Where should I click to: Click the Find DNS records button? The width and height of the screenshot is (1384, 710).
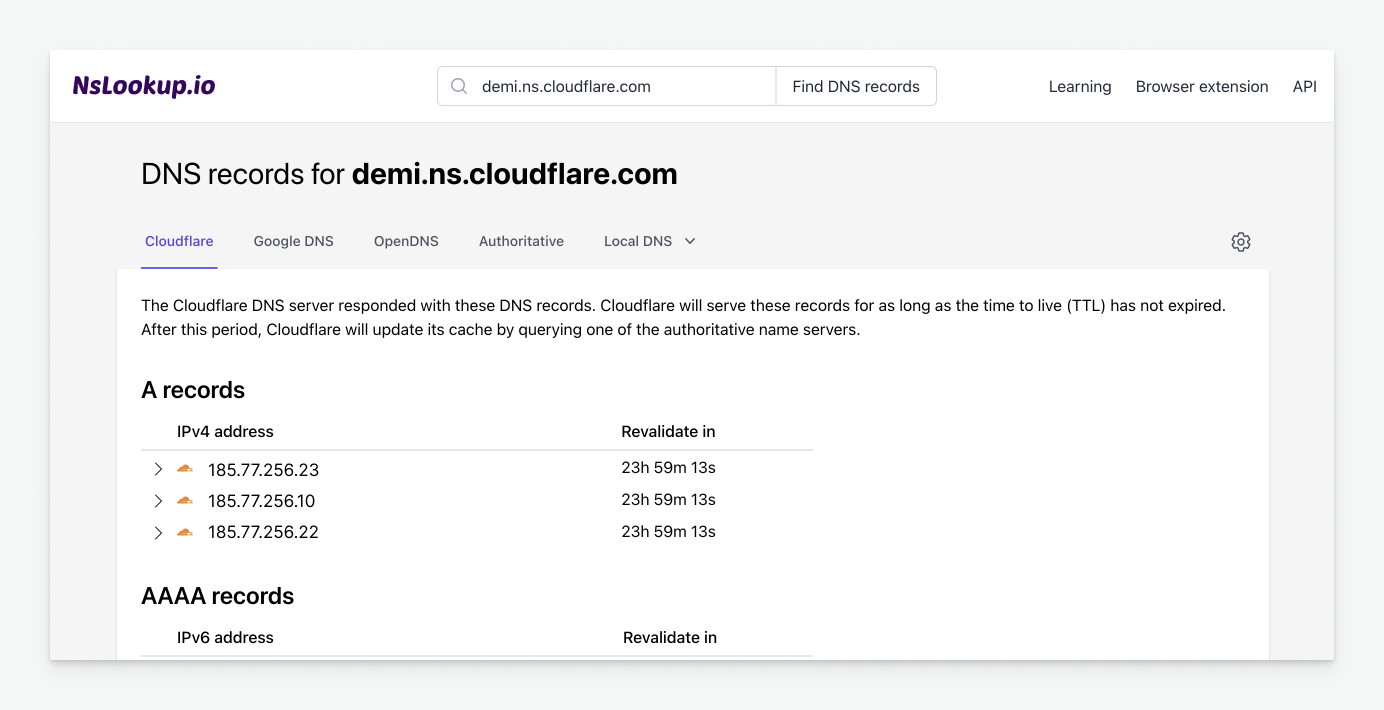856,86
